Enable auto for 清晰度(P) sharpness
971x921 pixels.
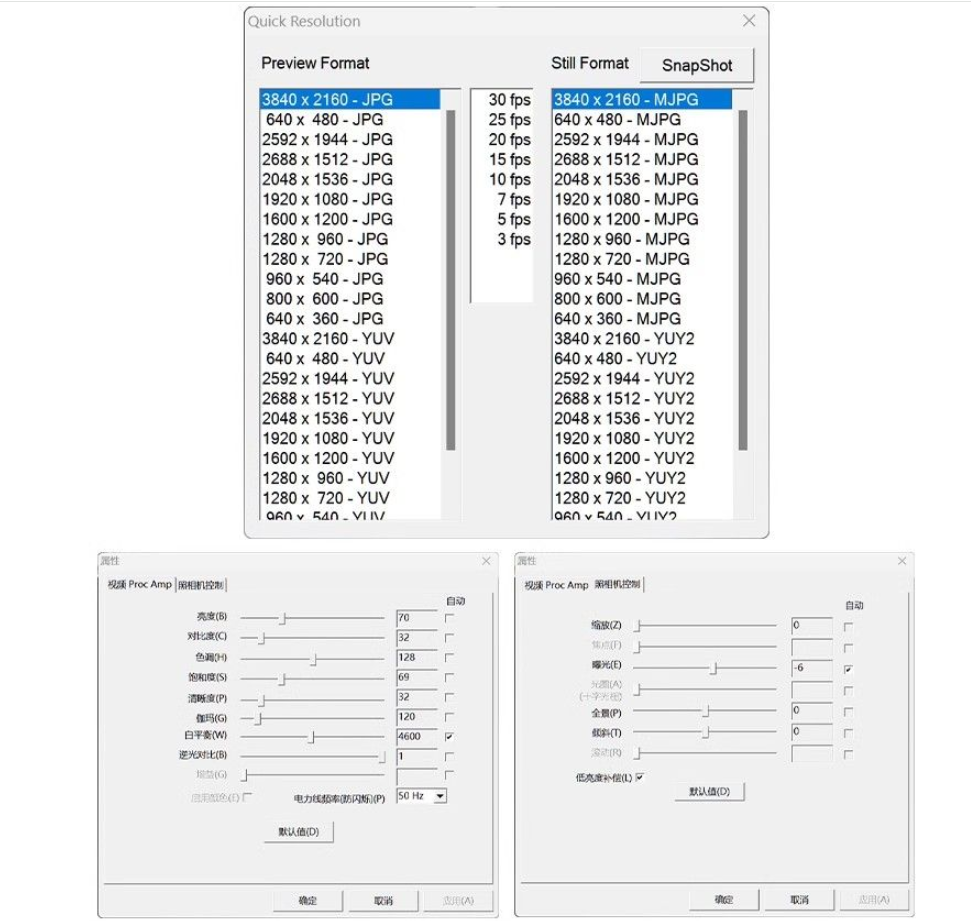[450, 697]
